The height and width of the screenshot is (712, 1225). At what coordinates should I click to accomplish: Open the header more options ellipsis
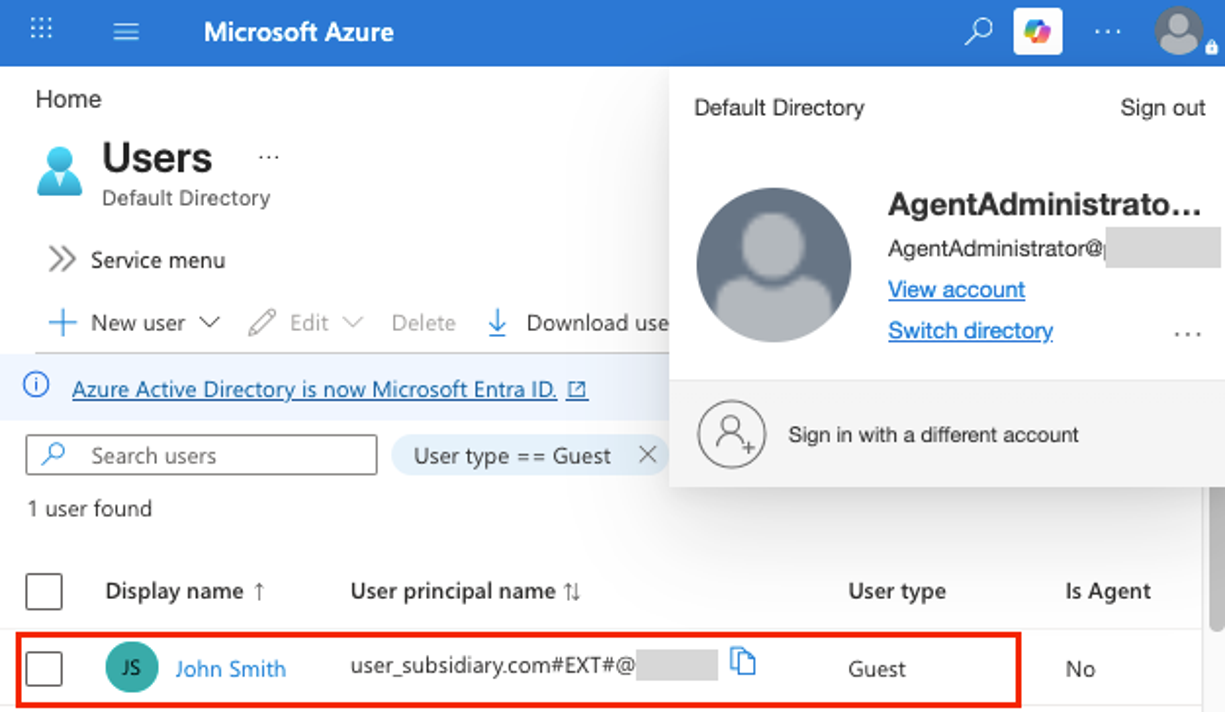pos(1107,32)
